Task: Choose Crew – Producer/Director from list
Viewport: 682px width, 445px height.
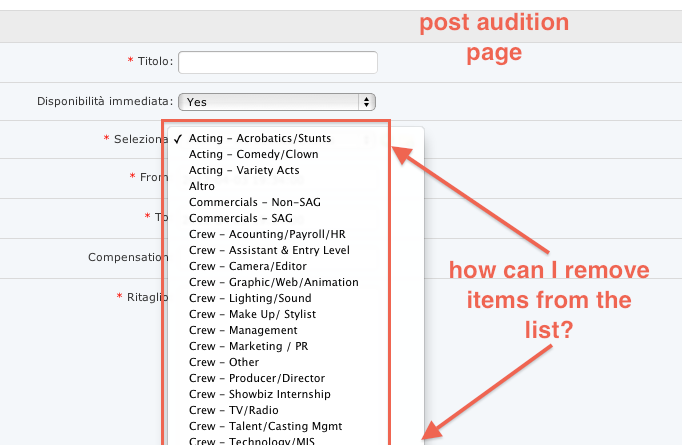Action: pyautogui.click(x=255, y=378)
